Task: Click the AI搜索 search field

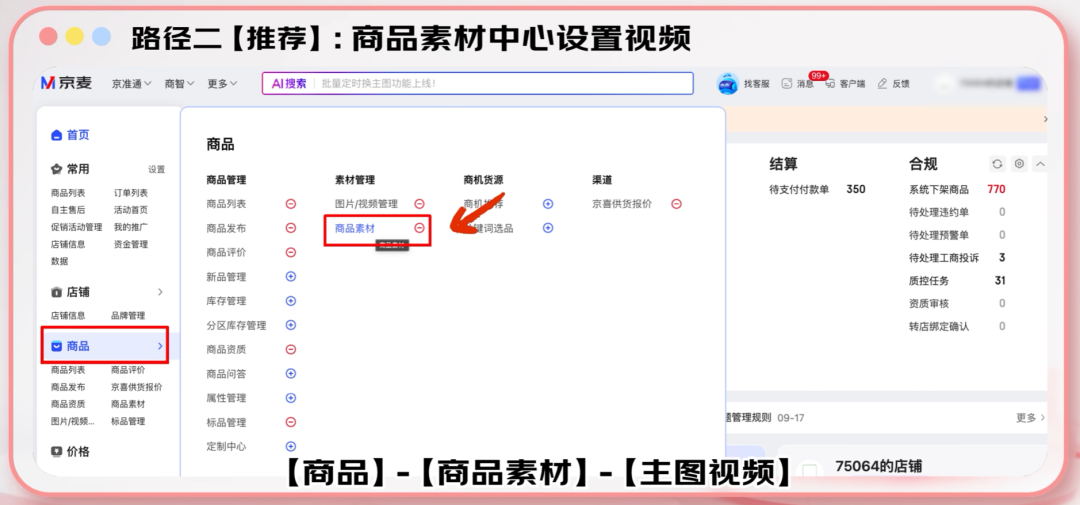Action: pyautogui.click(x=477, y=83)
